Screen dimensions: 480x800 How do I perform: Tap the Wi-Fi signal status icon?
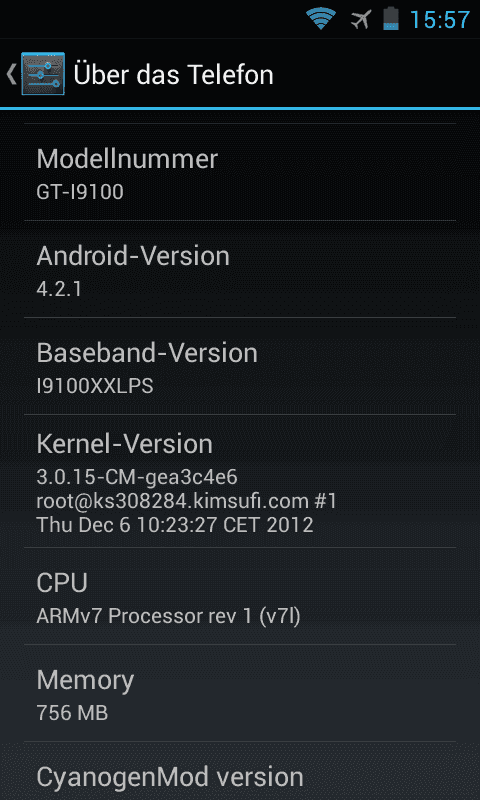pos(321,19)
